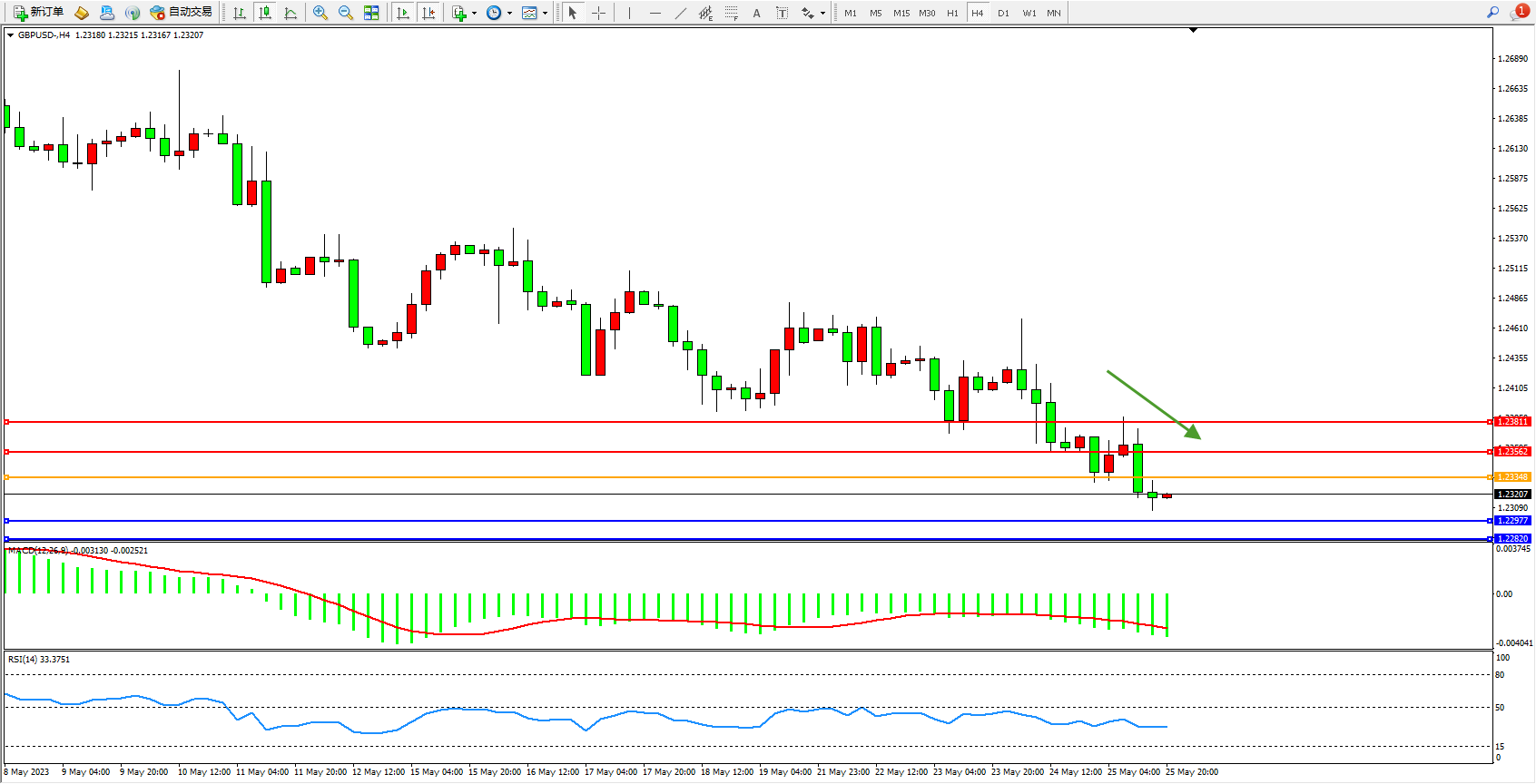Click the orange 1.23348 horizontal line price label

(x=1512, y=477)
